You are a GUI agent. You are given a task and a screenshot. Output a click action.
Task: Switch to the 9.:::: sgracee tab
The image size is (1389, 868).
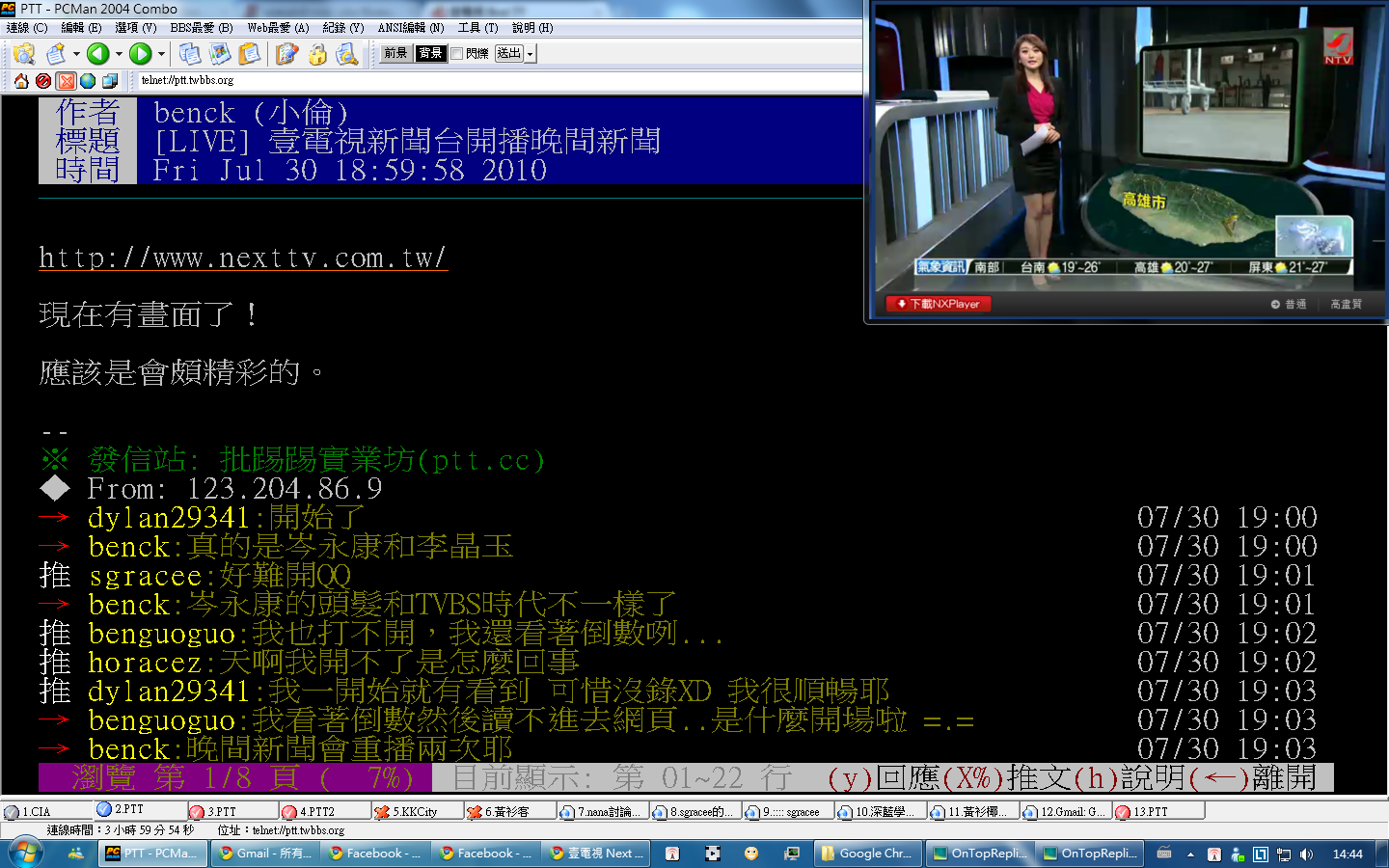[x=787, y=812]
